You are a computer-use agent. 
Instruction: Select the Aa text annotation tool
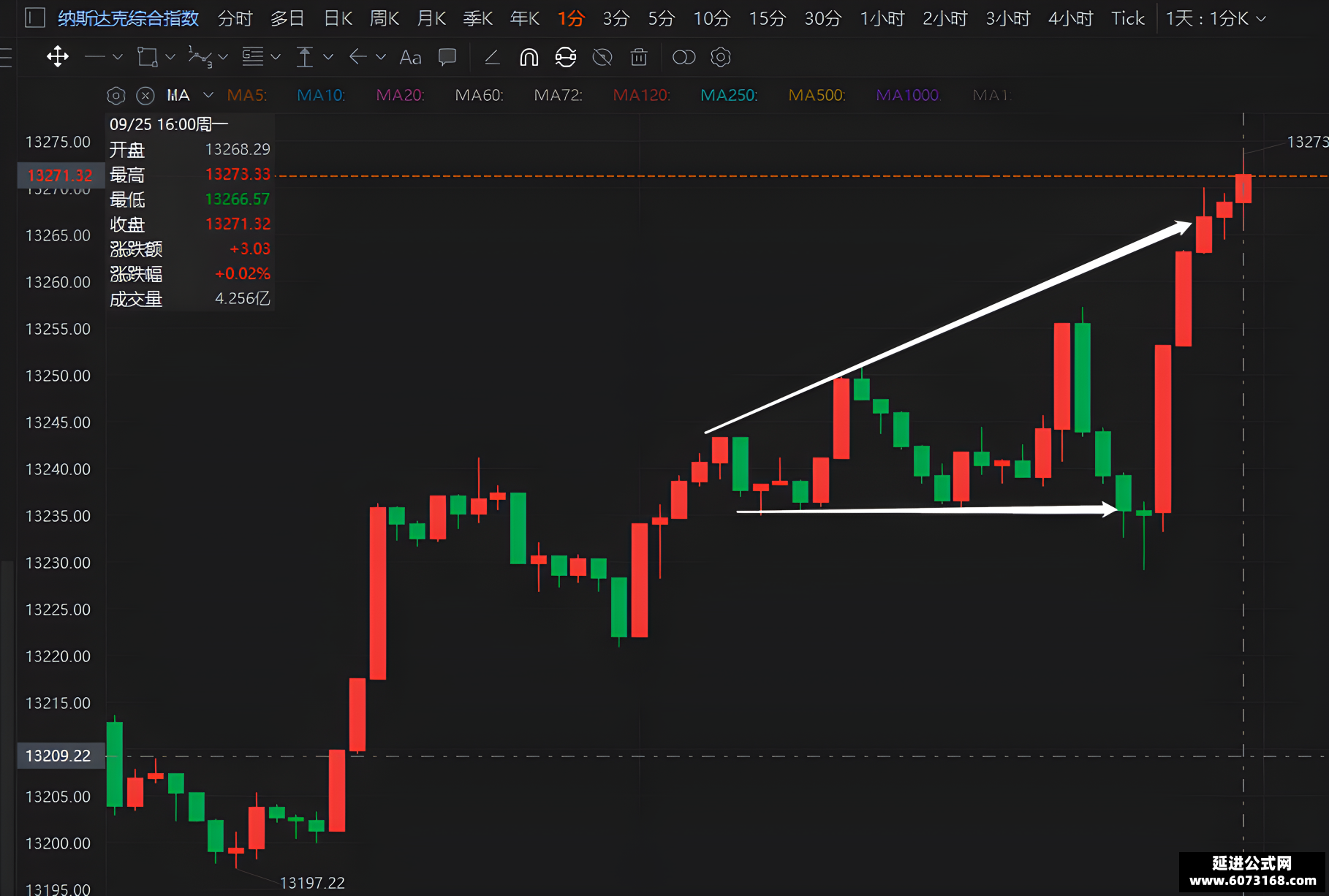tap(410, 57)
